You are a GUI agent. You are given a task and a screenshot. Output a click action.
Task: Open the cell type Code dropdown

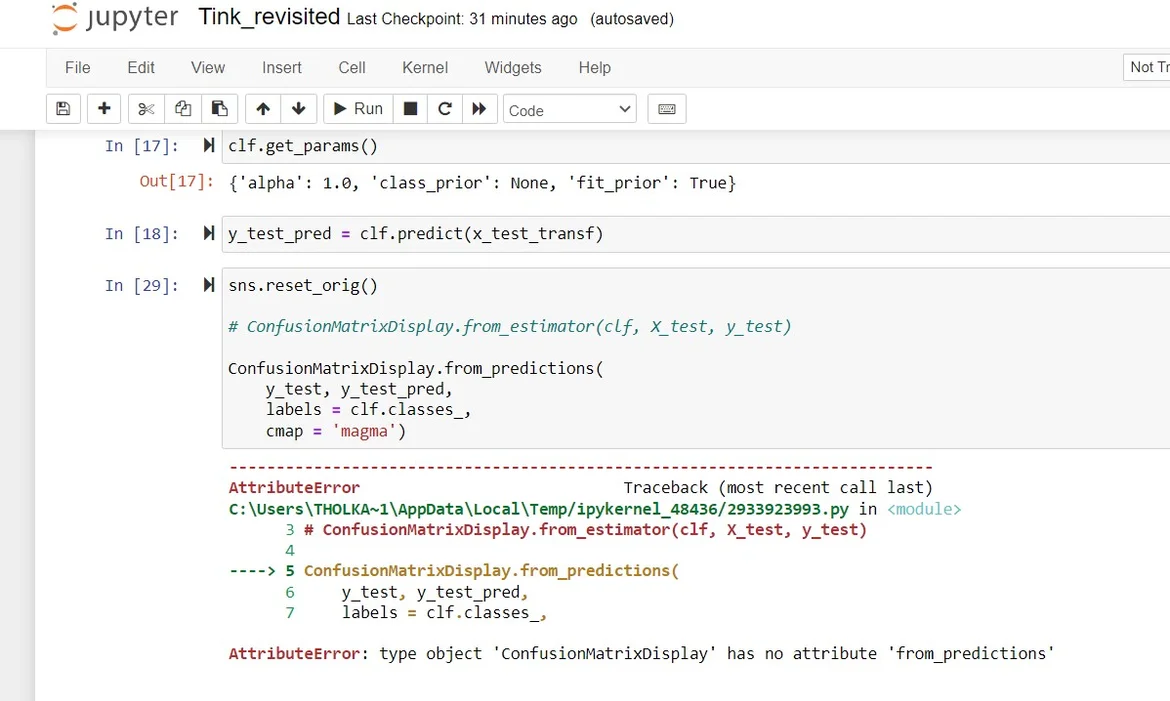click(x=570, y=110)
